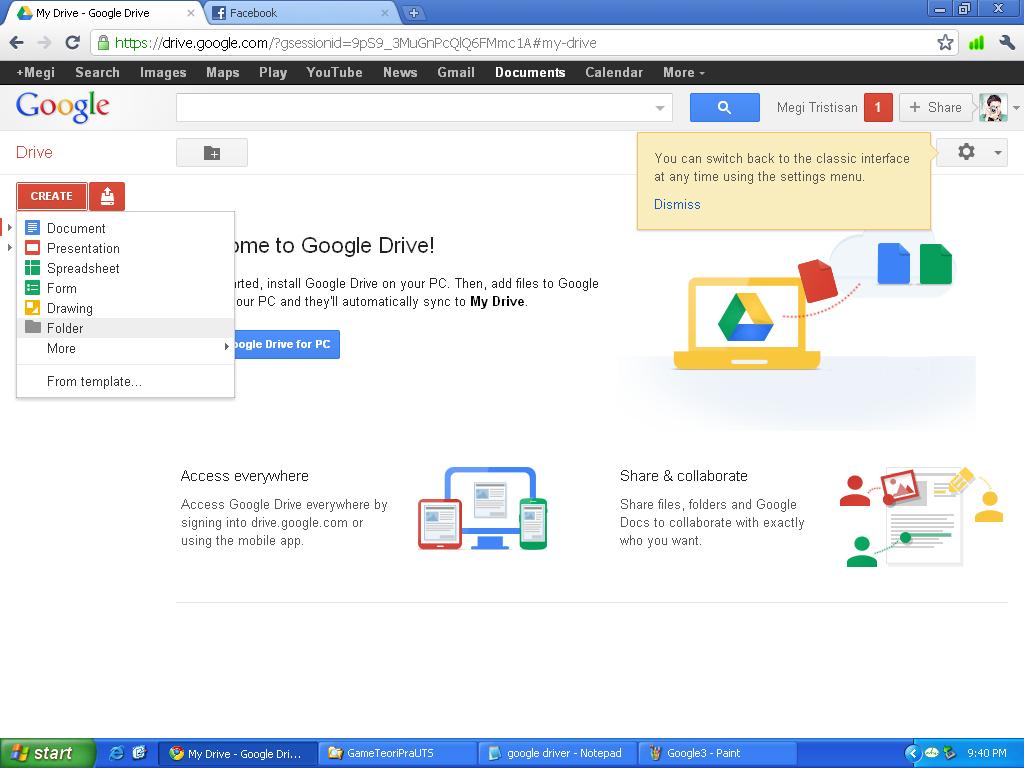Click the gray Folder icon in menu

click(33, 327)
